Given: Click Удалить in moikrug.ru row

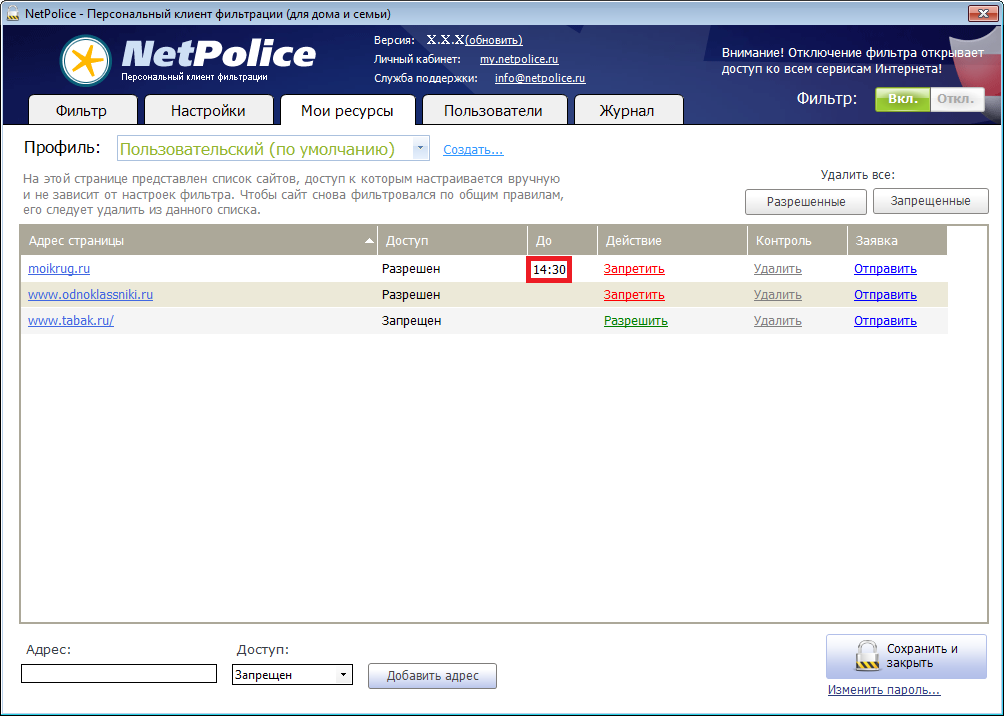Looking at the screenshot, I should [777, 269].
